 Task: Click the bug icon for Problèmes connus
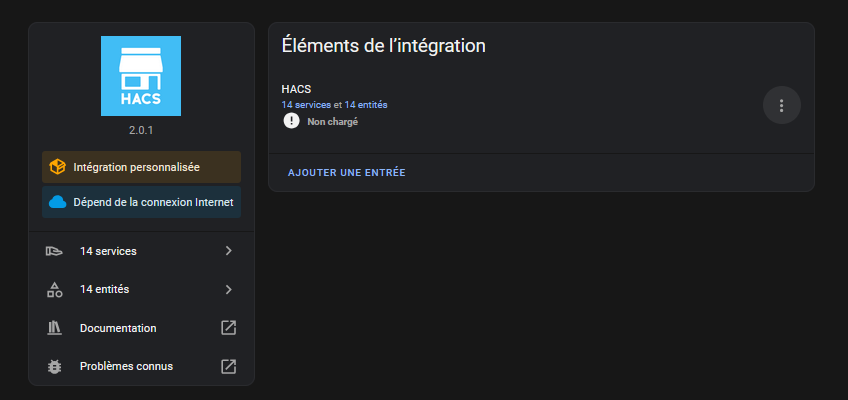[54, 366]
